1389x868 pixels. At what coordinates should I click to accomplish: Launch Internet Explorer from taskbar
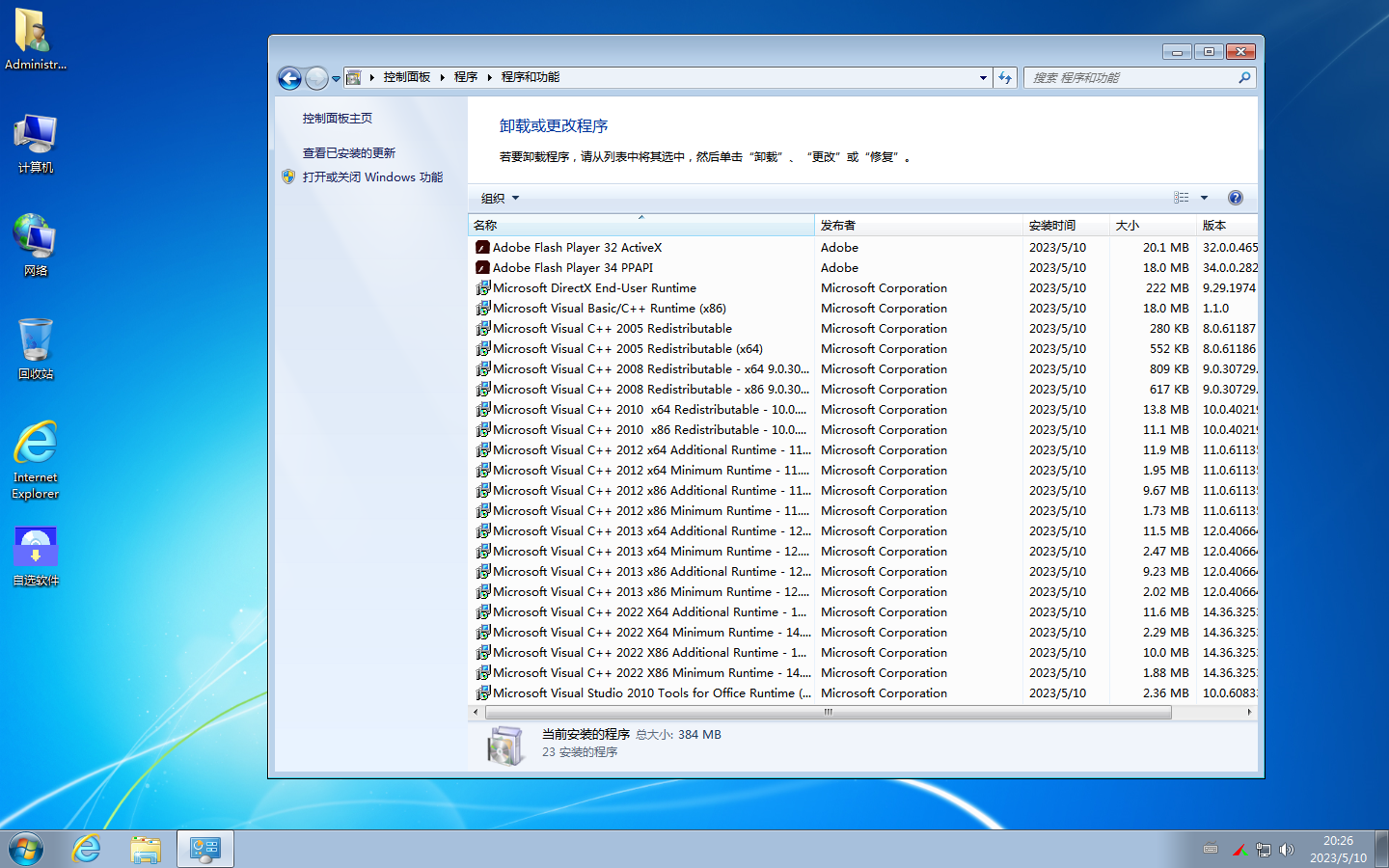(87, 850)
